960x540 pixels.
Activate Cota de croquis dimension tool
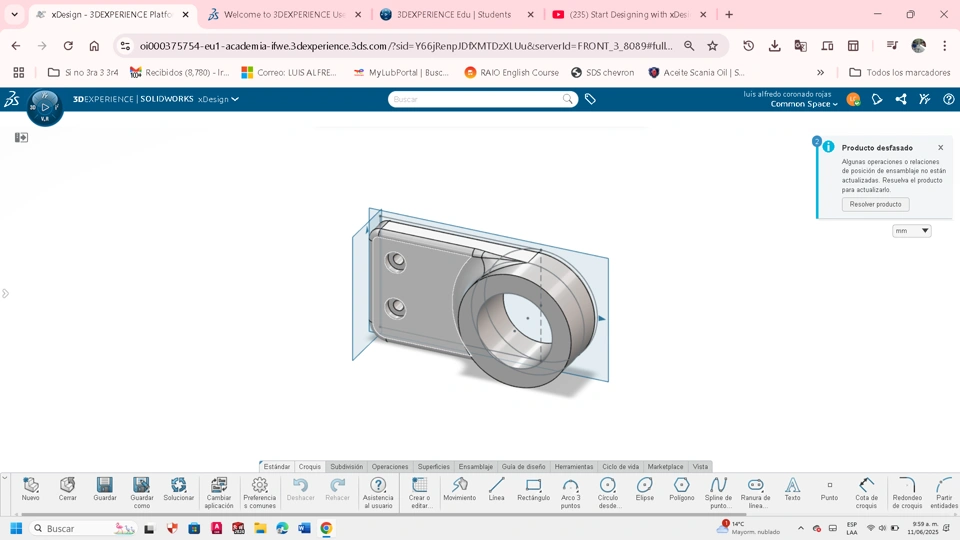866,486
